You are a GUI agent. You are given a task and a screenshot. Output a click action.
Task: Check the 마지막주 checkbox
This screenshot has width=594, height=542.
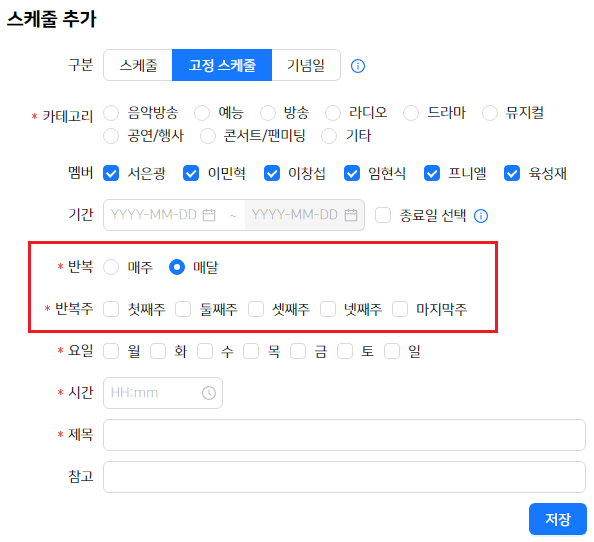pyautogui.click(x=400, y=309)
